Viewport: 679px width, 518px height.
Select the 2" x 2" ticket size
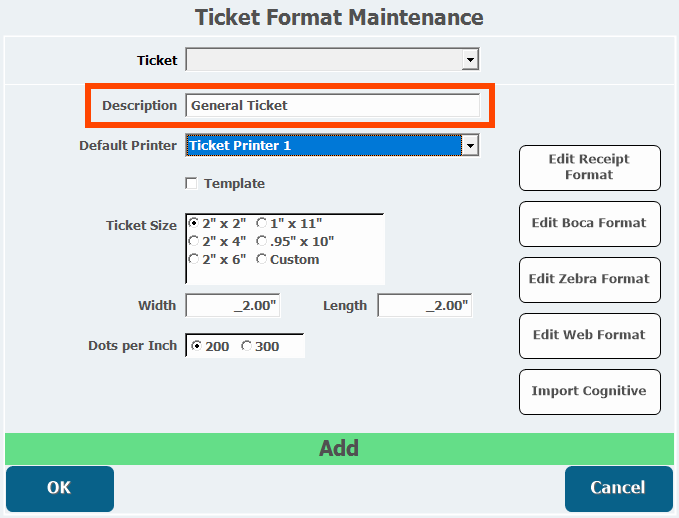pyautogui.click(x=194, y=224)
